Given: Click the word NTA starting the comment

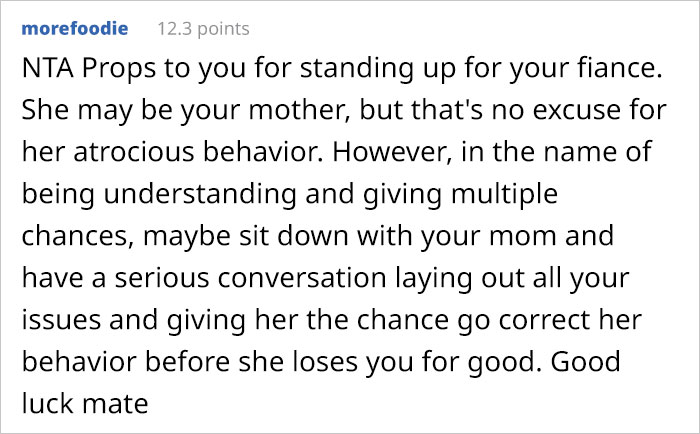Looking at the screenshot, I should (x=48, y=68).
